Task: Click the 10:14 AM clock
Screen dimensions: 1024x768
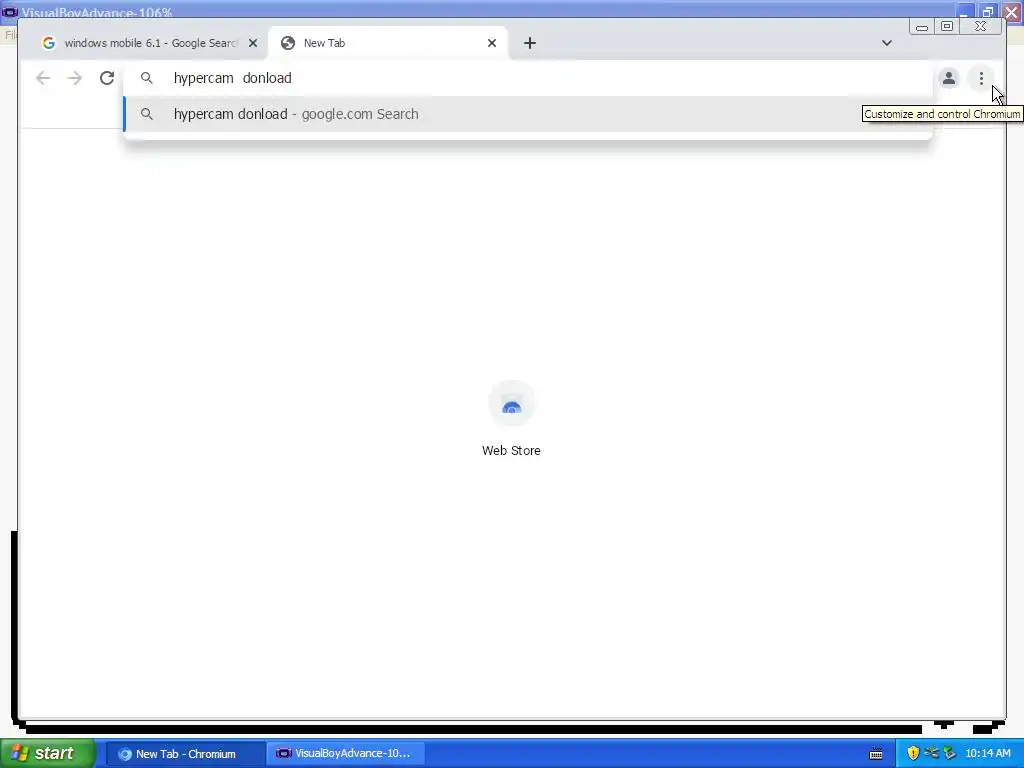Action: pyautogui.click(x=987, y=754)
